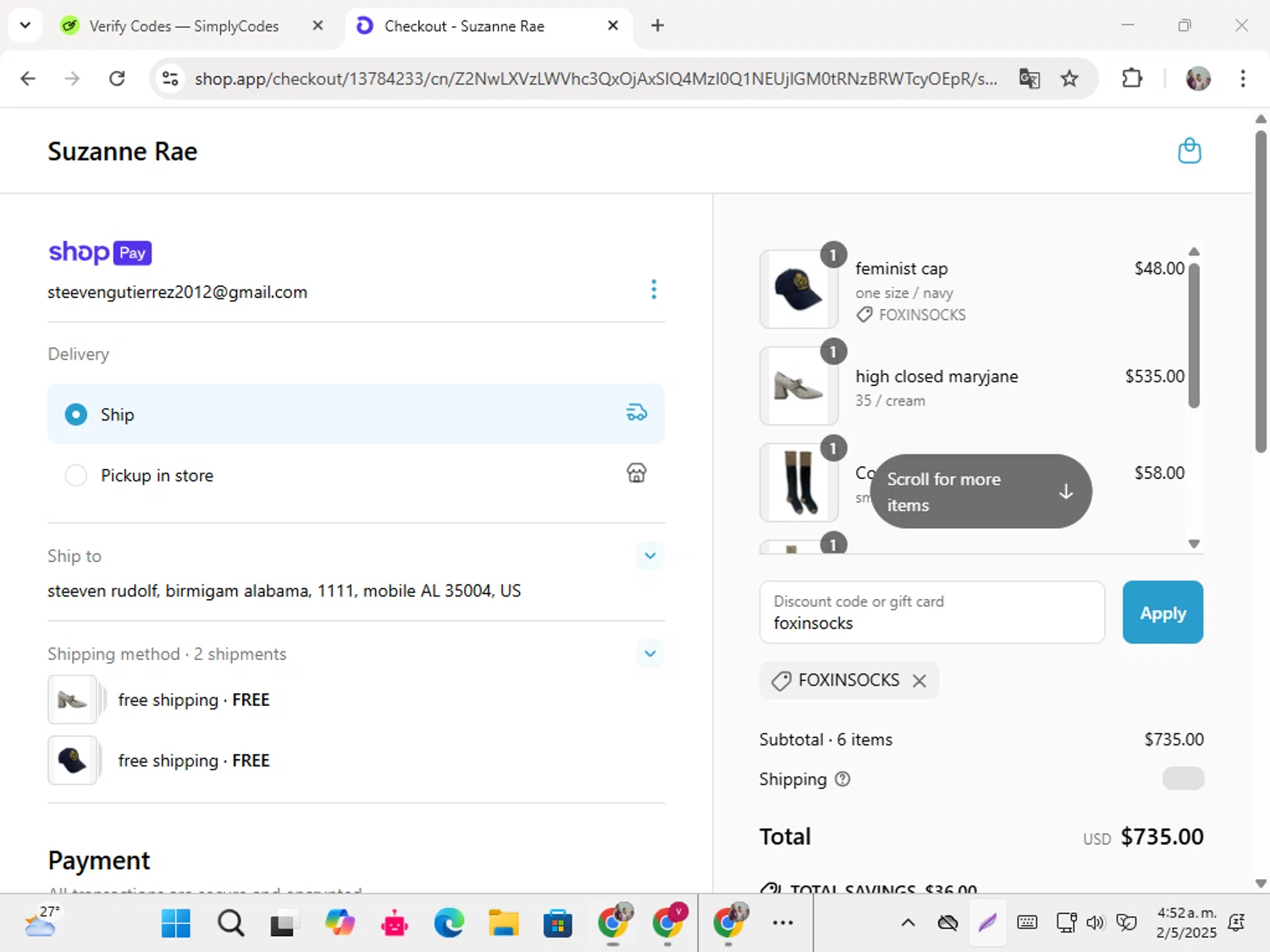
Task: Click the Total price $735.00
Action: point(1162,837)
